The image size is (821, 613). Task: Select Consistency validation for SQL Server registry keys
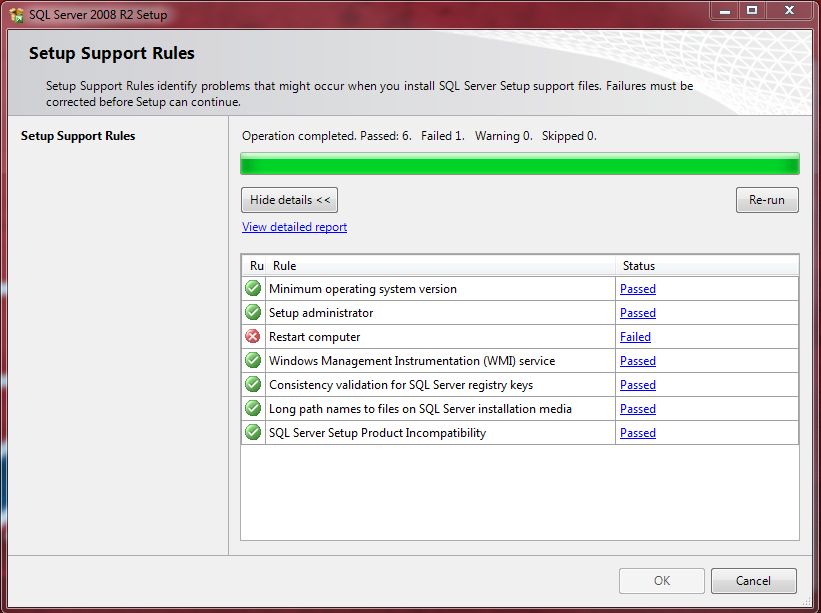point(401,385)
